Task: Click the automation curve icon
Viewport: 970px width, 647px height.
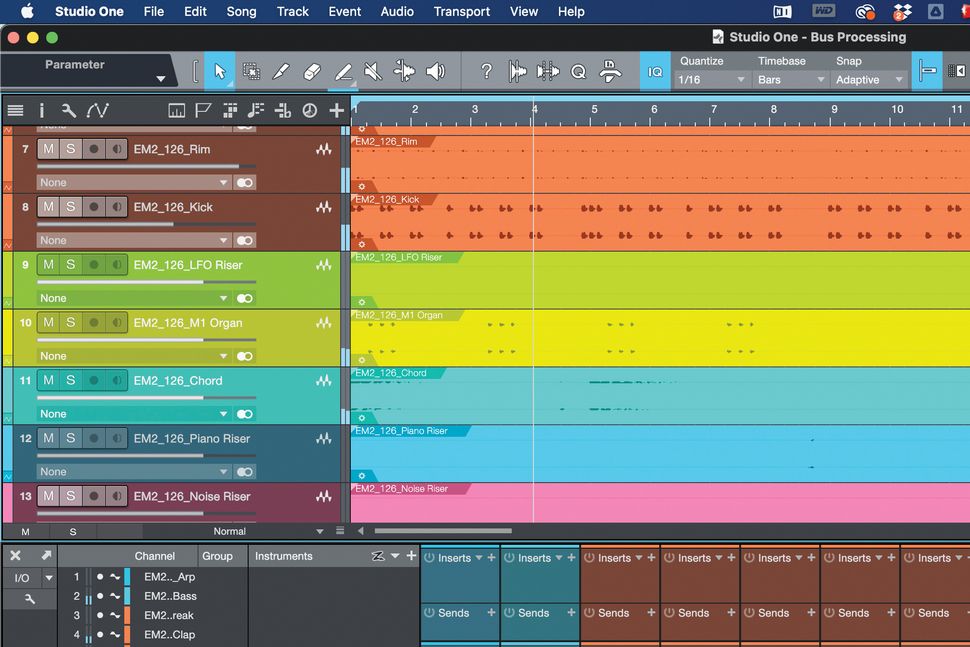Action: tap(98, 110)
